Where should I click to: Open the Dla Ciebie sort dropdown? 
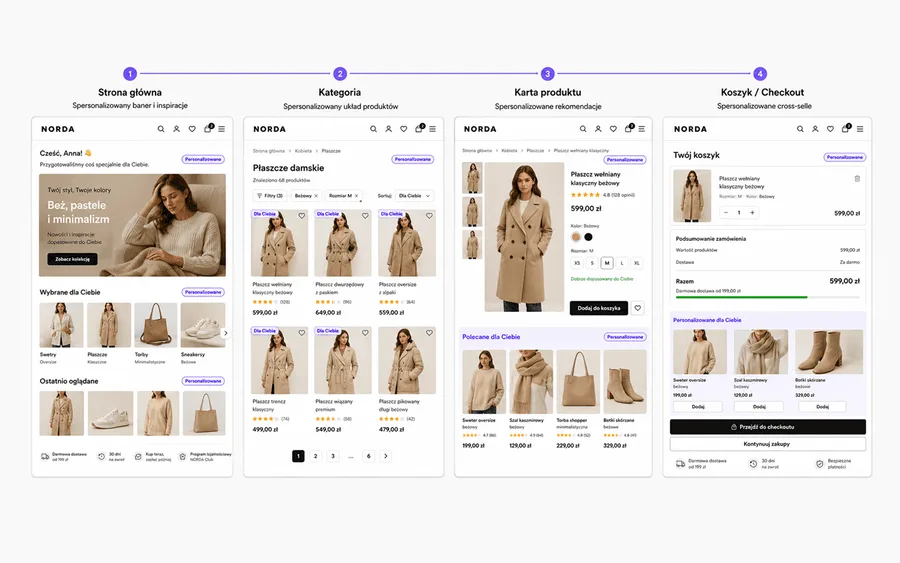point(414,196)
